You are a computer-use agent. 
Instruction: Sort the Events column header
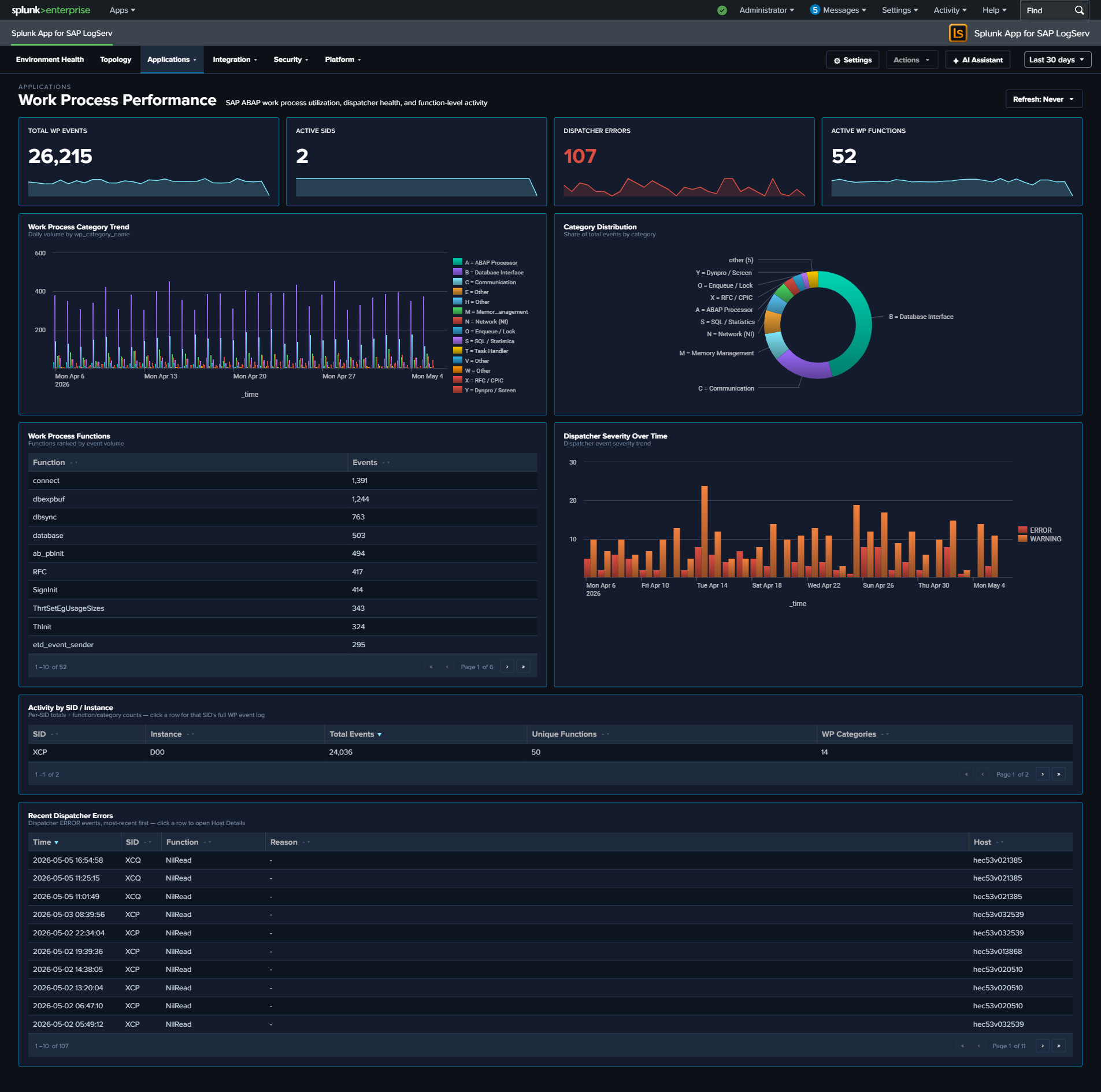[x=371, y=462]
